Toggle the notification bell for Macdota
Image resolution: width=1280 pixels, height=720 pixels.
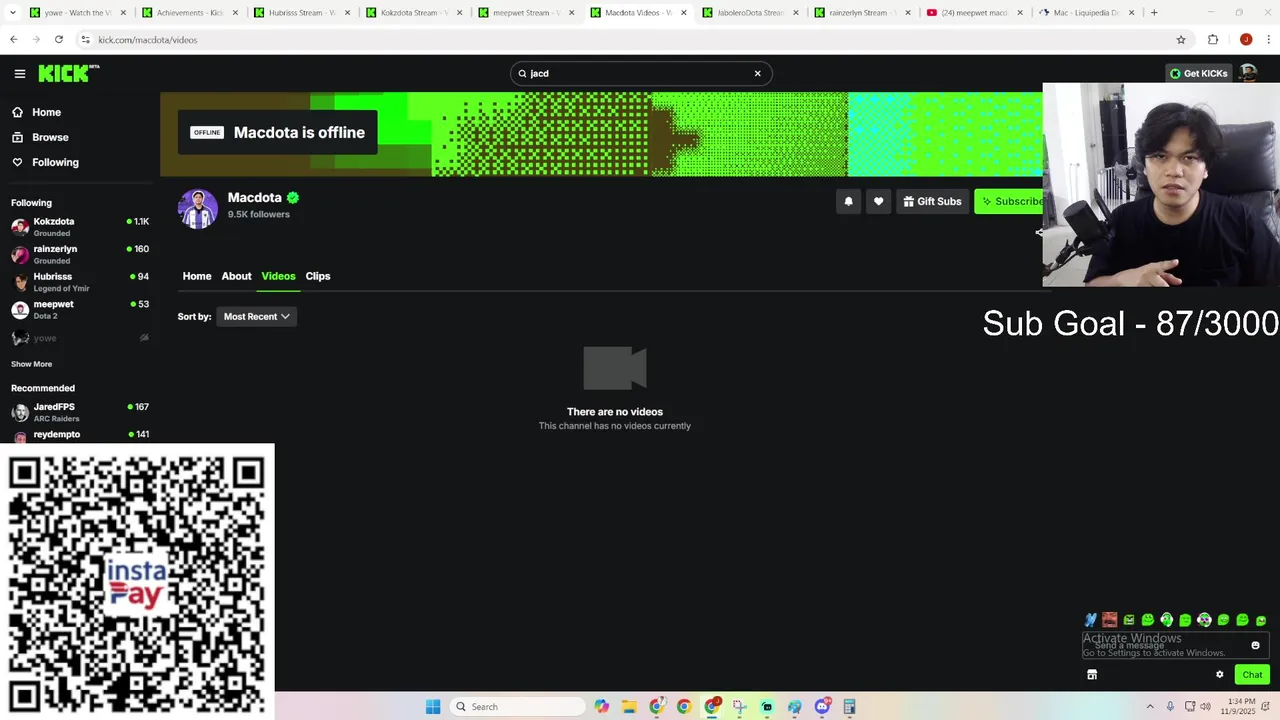848,201
